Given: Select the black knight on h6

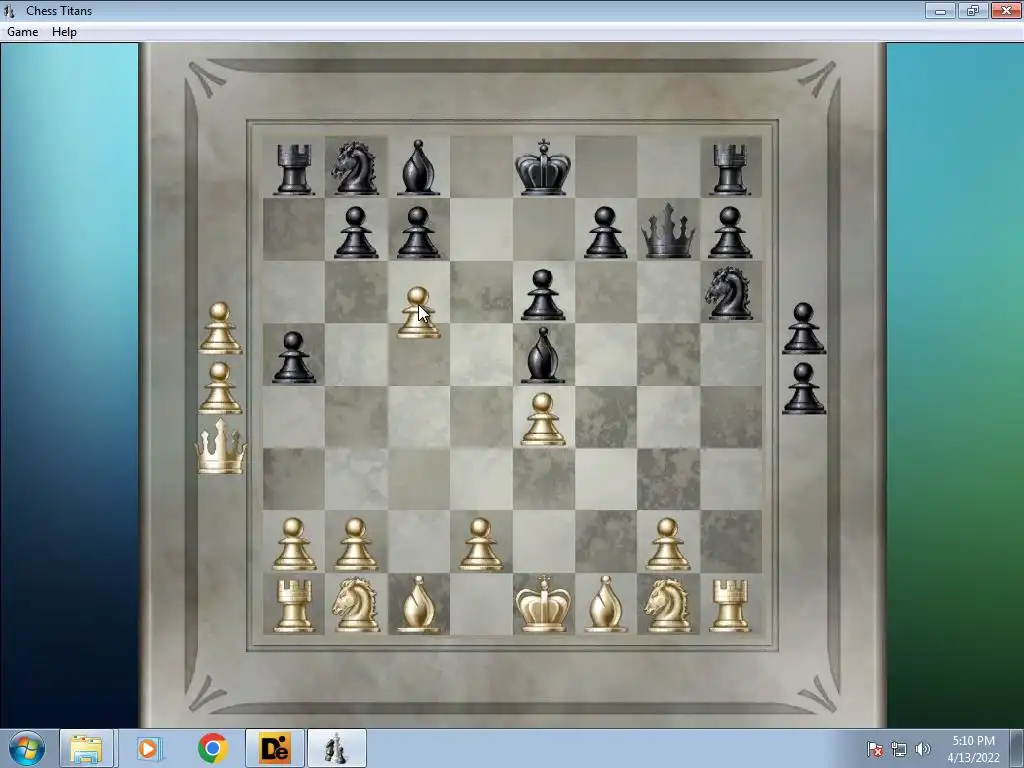Looking at the screenshot, I should (x=729, y=293).
